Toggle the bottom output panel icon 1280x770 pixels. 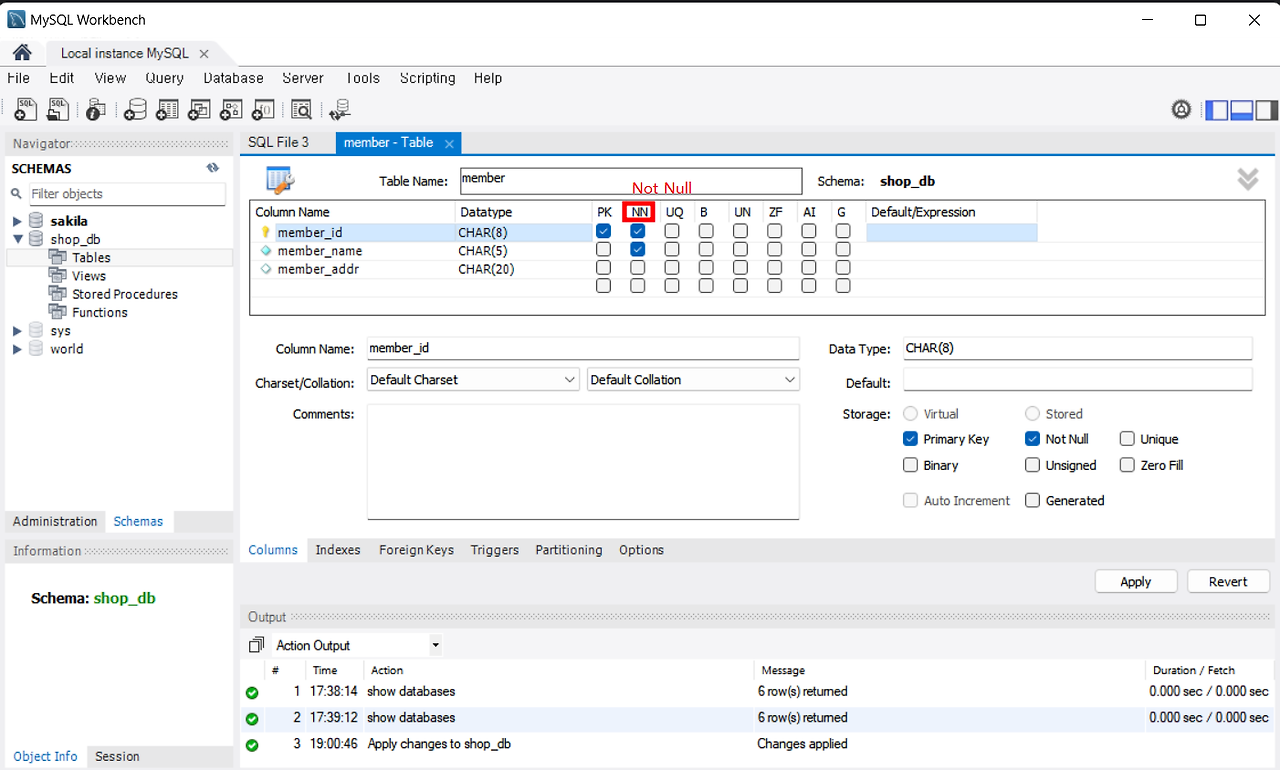pos(1242,110)
